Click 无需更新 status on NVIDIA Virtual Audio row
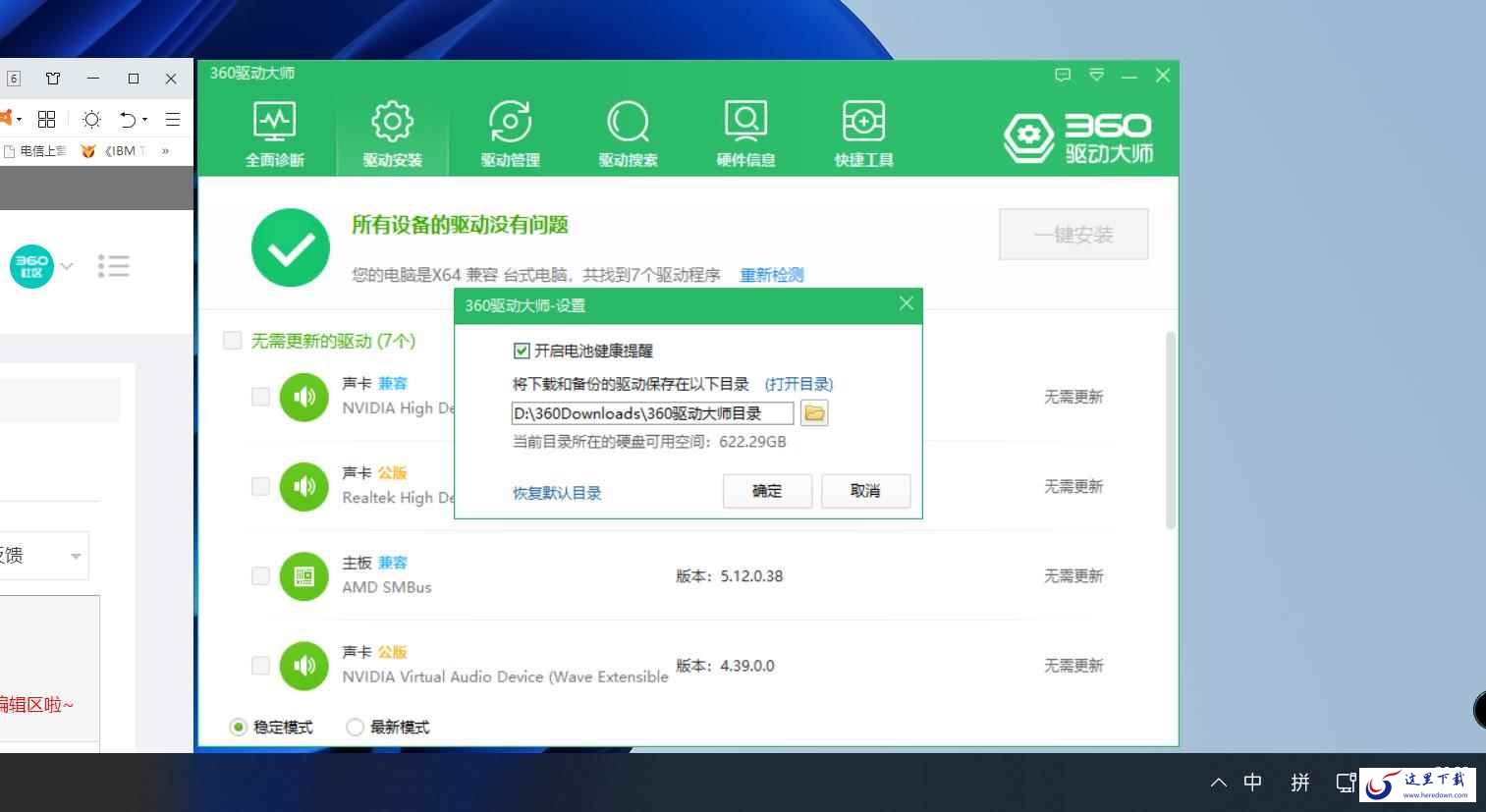 coord(1073,666)
